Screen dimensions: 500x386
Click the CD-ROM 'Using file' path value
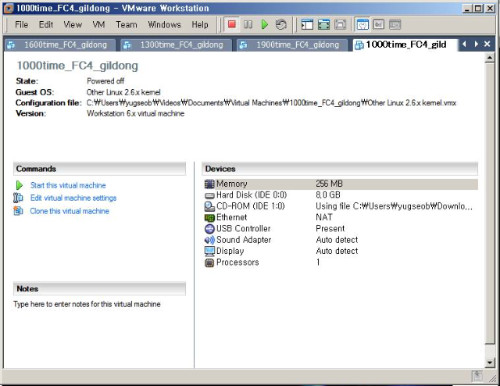pyautogui.click(x=394, y=206)
